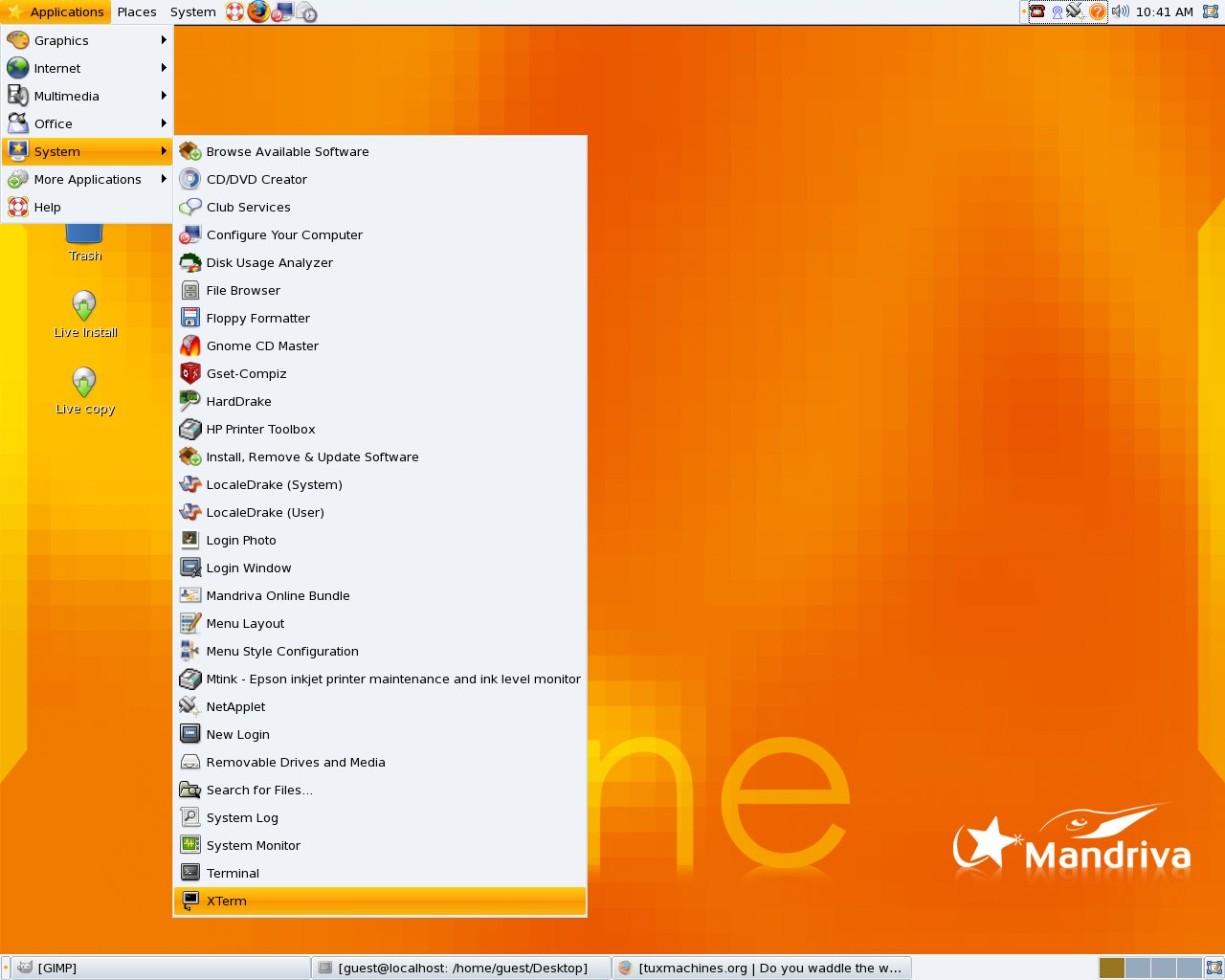Choose Club Services

(x=380, y=207)
